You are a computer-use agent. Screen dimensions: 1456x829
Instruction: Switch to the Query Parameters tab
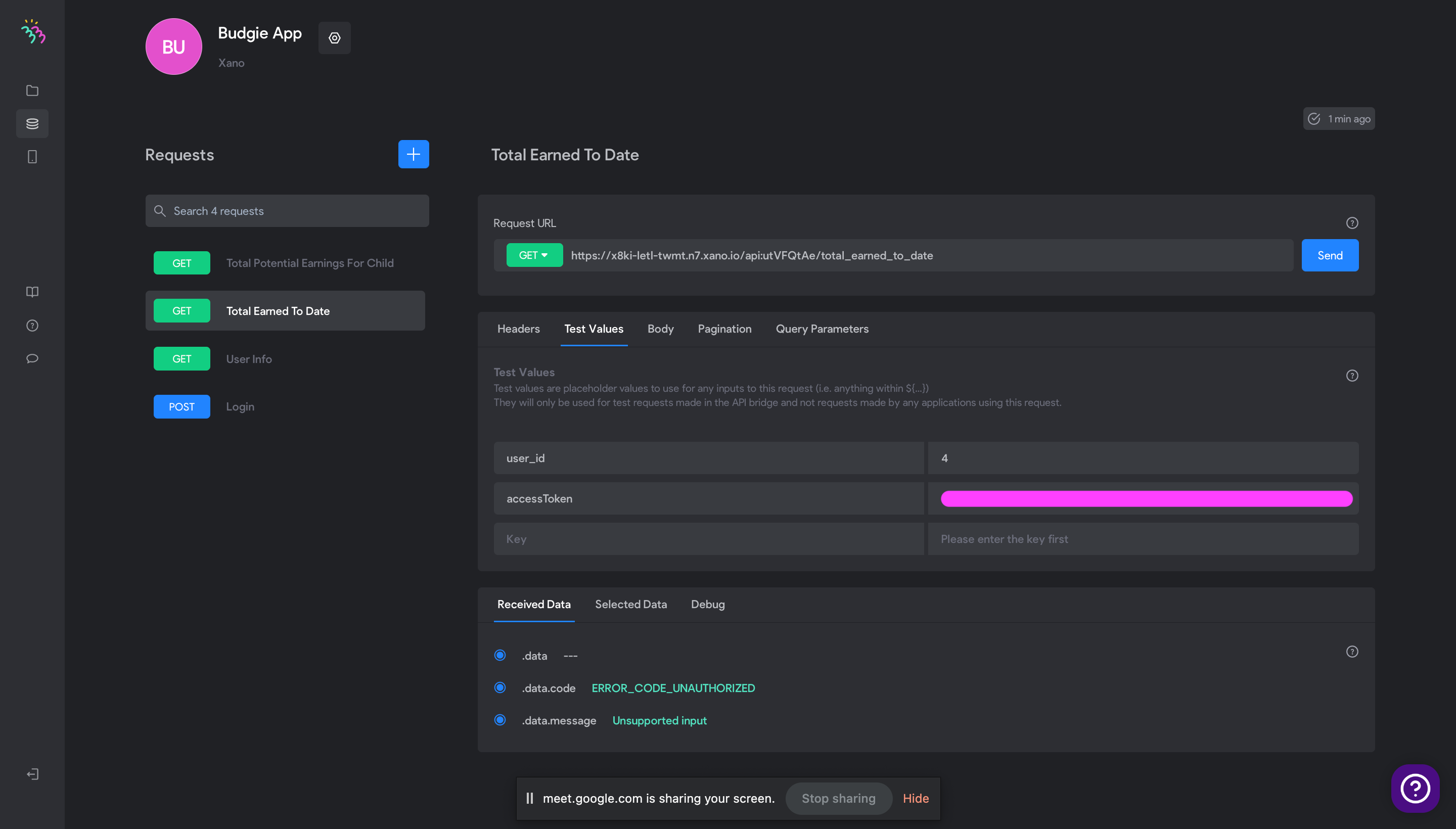click(x=822, y=329)
